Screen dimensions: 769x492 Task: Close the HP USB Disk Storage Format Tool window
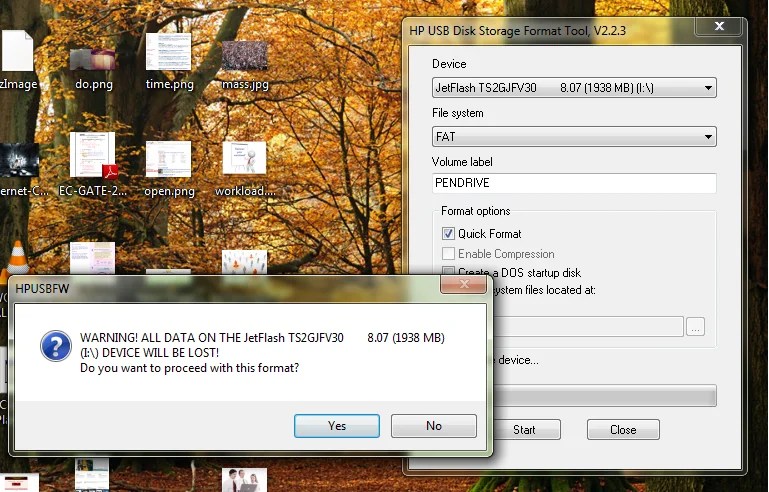pyautogui.click(x=718, y=26)
